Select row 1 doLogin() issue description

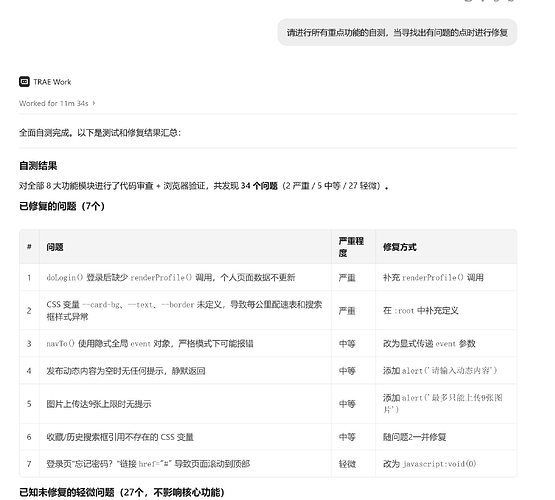tap(171, 277)
